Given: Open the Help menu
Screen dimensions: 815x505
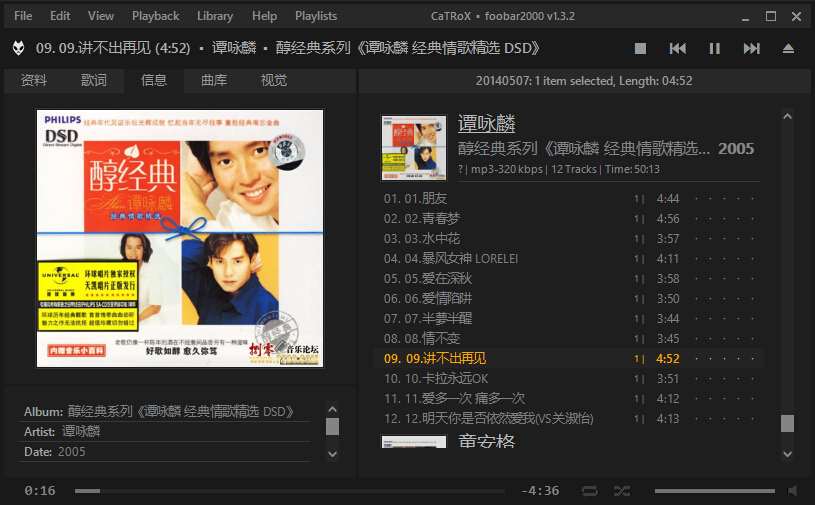Looking at the screenshot, I should point(264,16).
